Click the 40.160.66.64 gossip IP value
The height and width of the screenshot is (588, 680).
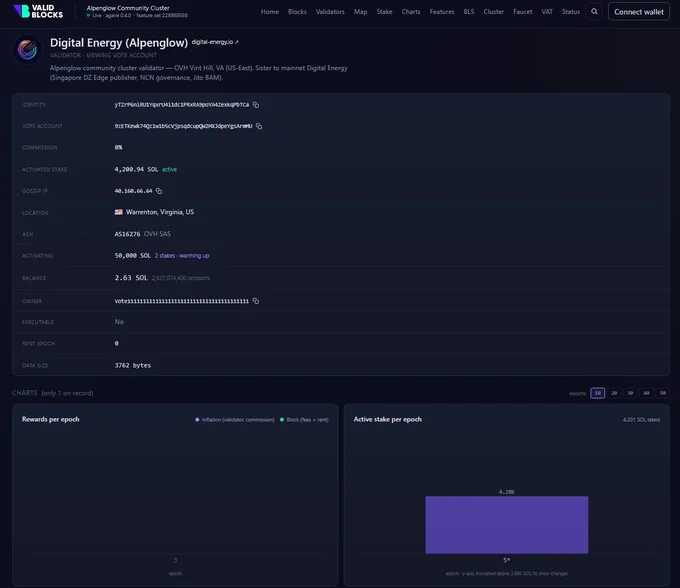click(x=134, y=191)
